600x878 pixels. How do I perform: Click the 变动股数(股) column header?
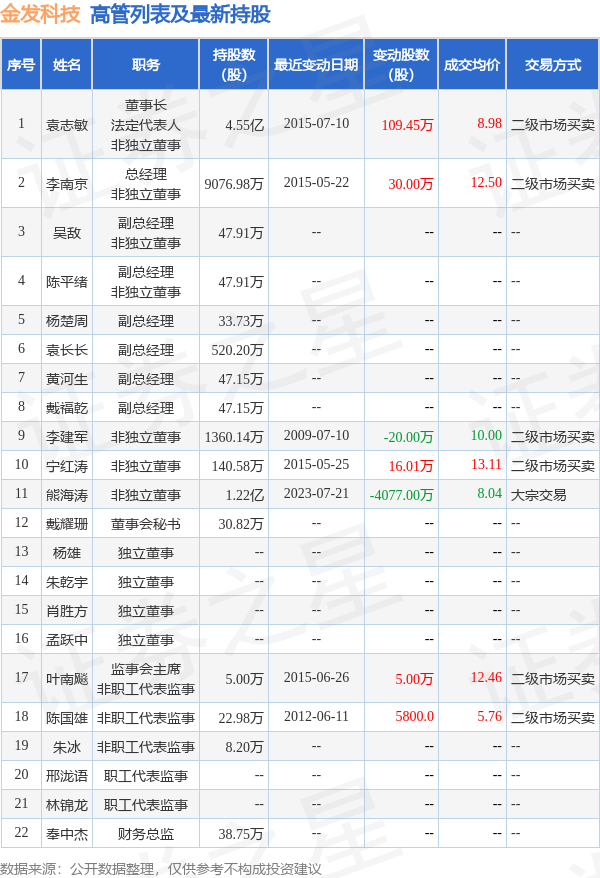pyautogui.click(x=401, y=65)
